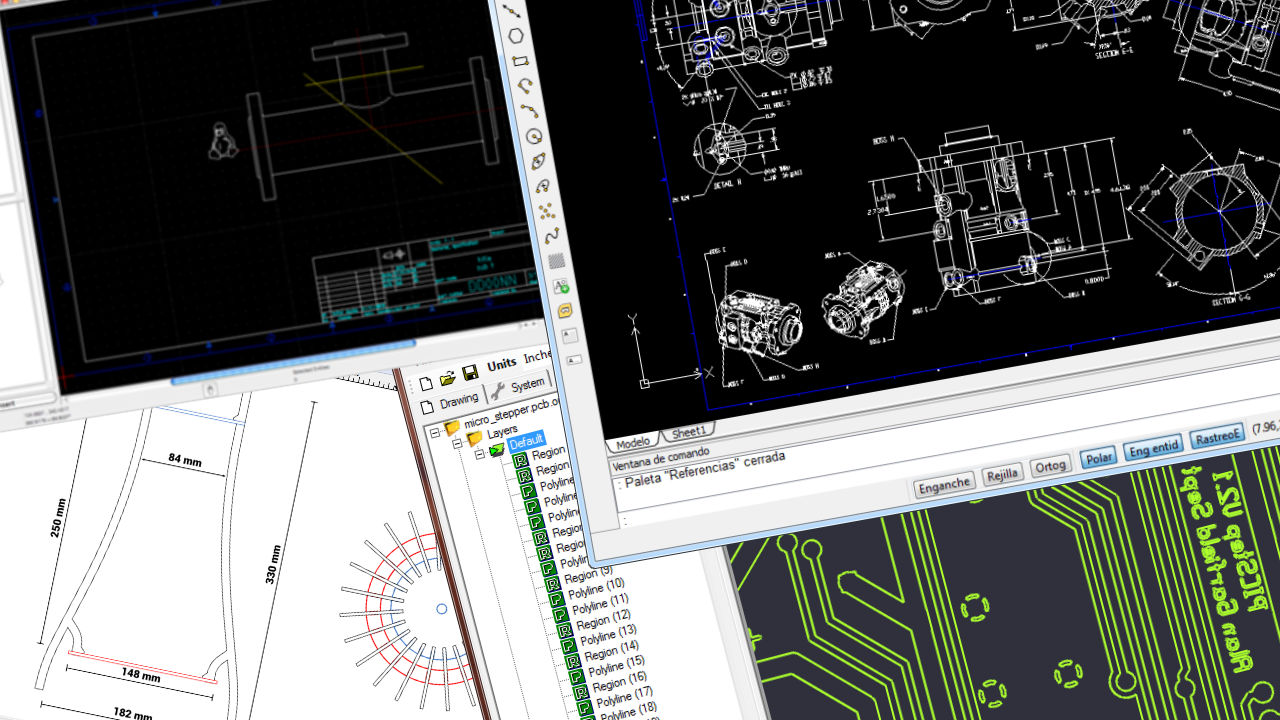This screenshot has width=1280, height=720.
Task: Toggle the Ortog mode button
Action: point(1050,467)
